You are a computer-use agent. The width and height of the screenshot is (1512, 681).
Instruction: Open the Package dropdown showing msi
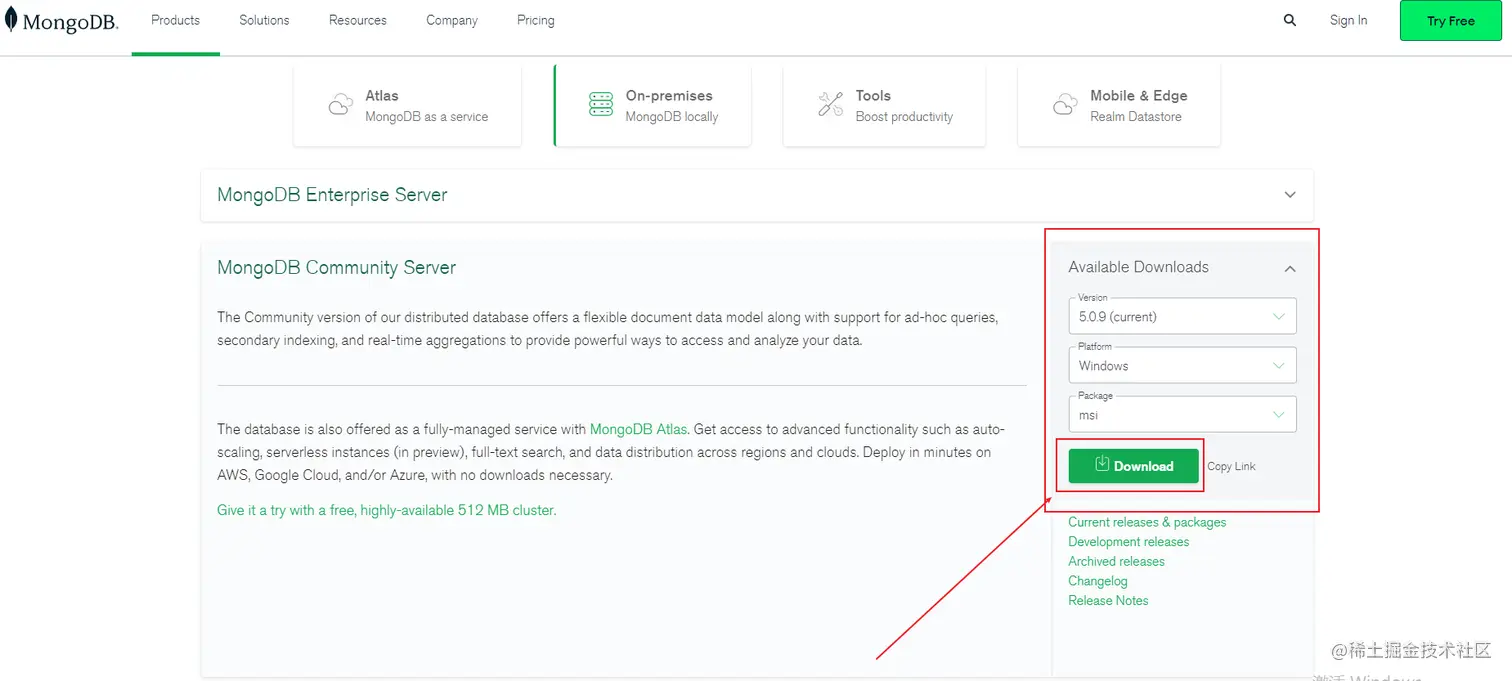(1182, 414)
